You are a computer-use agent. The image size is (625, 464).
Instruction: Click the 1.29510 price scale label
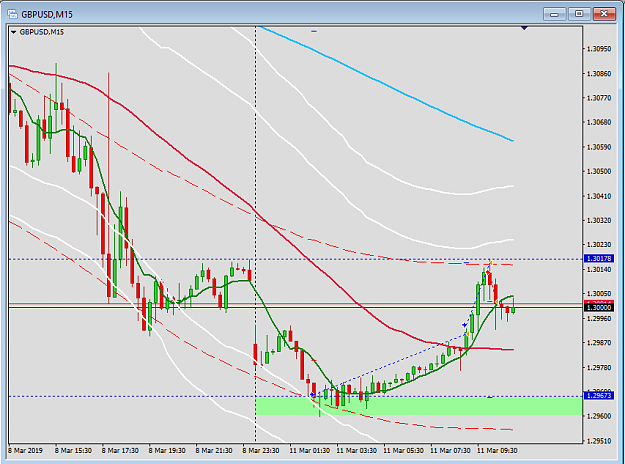[x=599, y=441]
